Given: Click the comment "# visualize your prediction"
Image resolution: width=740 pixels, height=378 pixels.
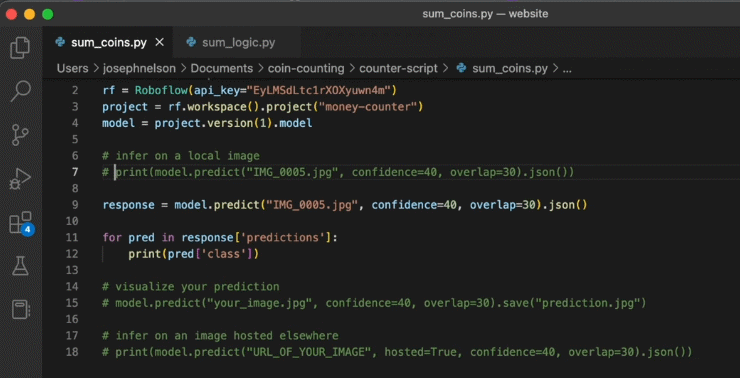Looking at the screenshot, I should [x=191, y=287].
